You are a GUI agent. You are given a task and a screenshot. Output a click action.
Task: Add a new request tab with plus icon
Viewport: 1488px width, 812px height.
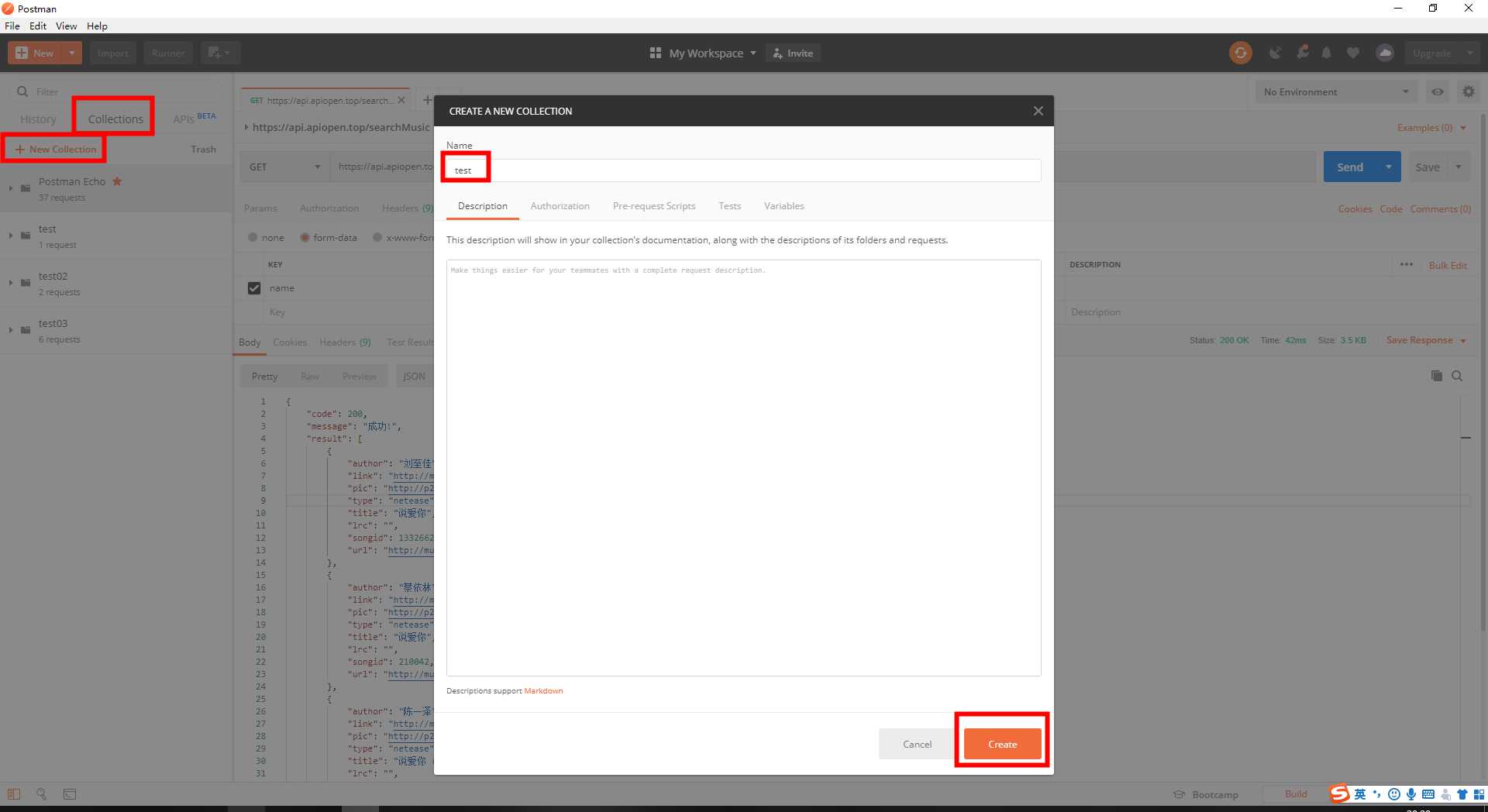tap(427, 100)
